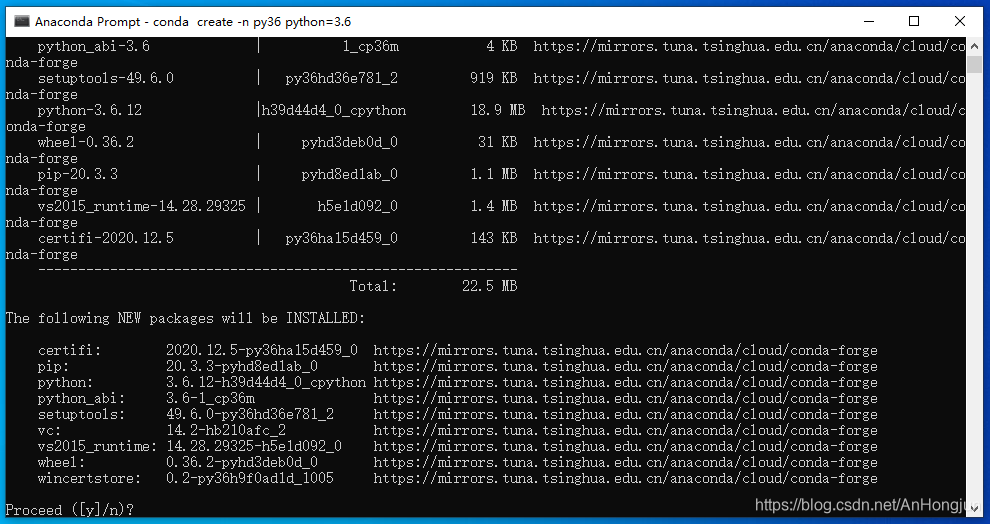
Task: Click 'The following NEW packages will be INSTALLED:' line
Action: click(x=185, y=318)
